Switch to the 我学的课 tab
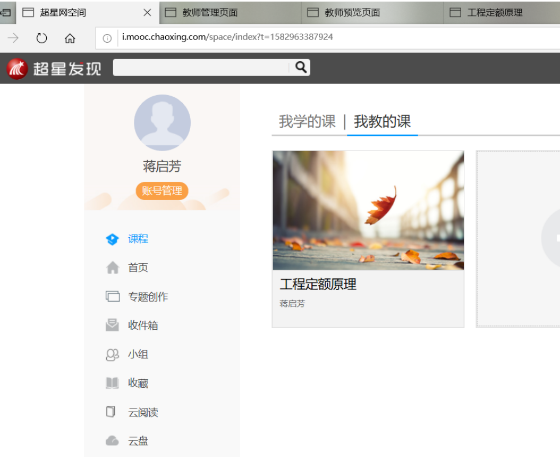 click(307, 121)
